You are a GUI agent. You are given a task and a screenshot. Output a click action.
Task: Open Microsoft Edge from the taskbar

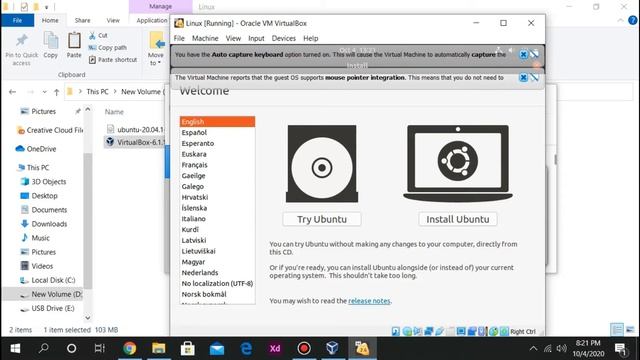(246, 348)
